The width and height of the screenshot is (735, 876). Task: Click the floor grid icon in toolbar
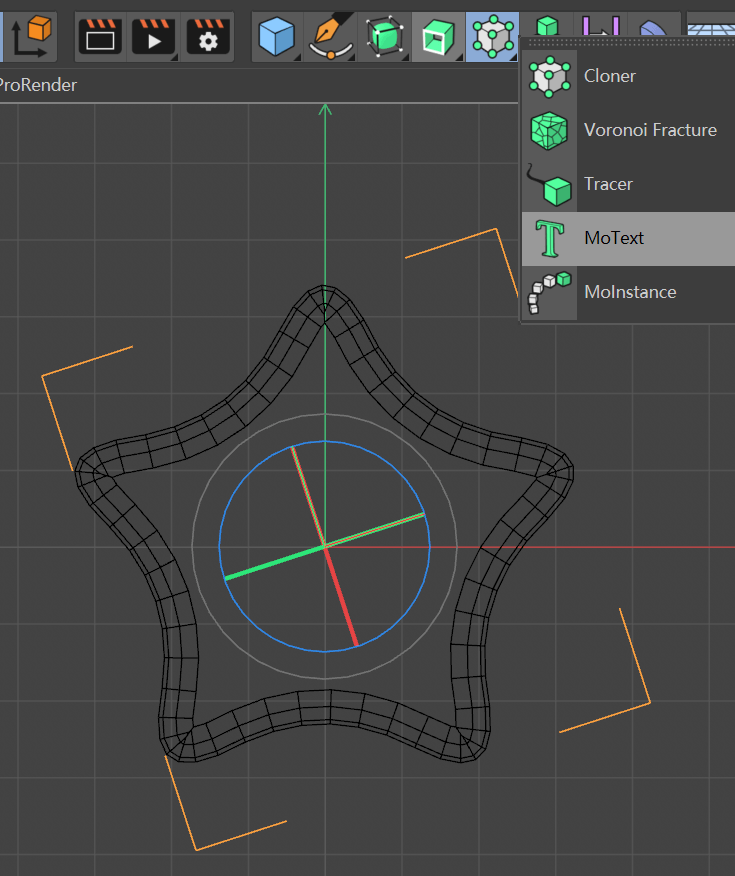click(x=711, y=30)
